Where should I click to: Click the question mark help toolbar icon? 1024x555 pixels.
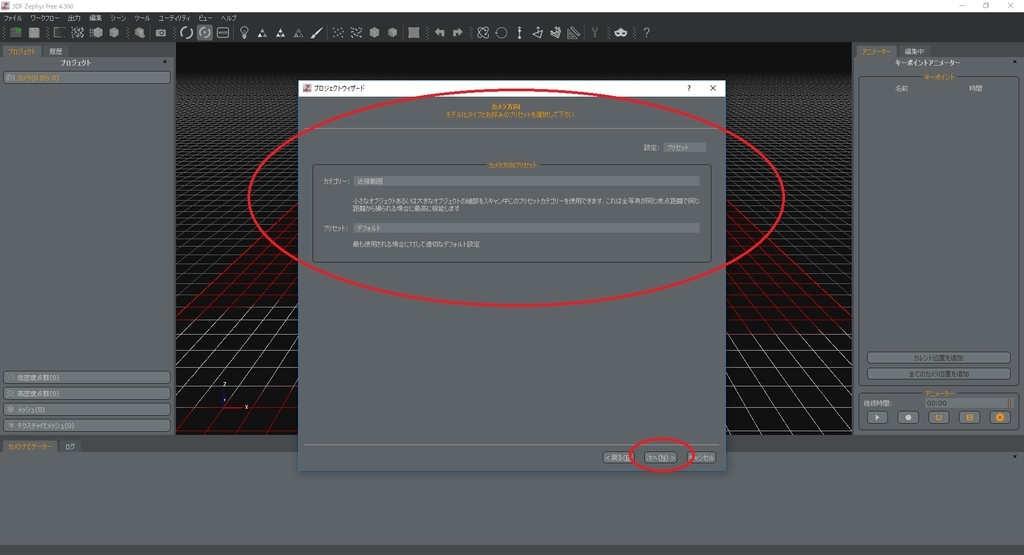[x=647, y=33]
